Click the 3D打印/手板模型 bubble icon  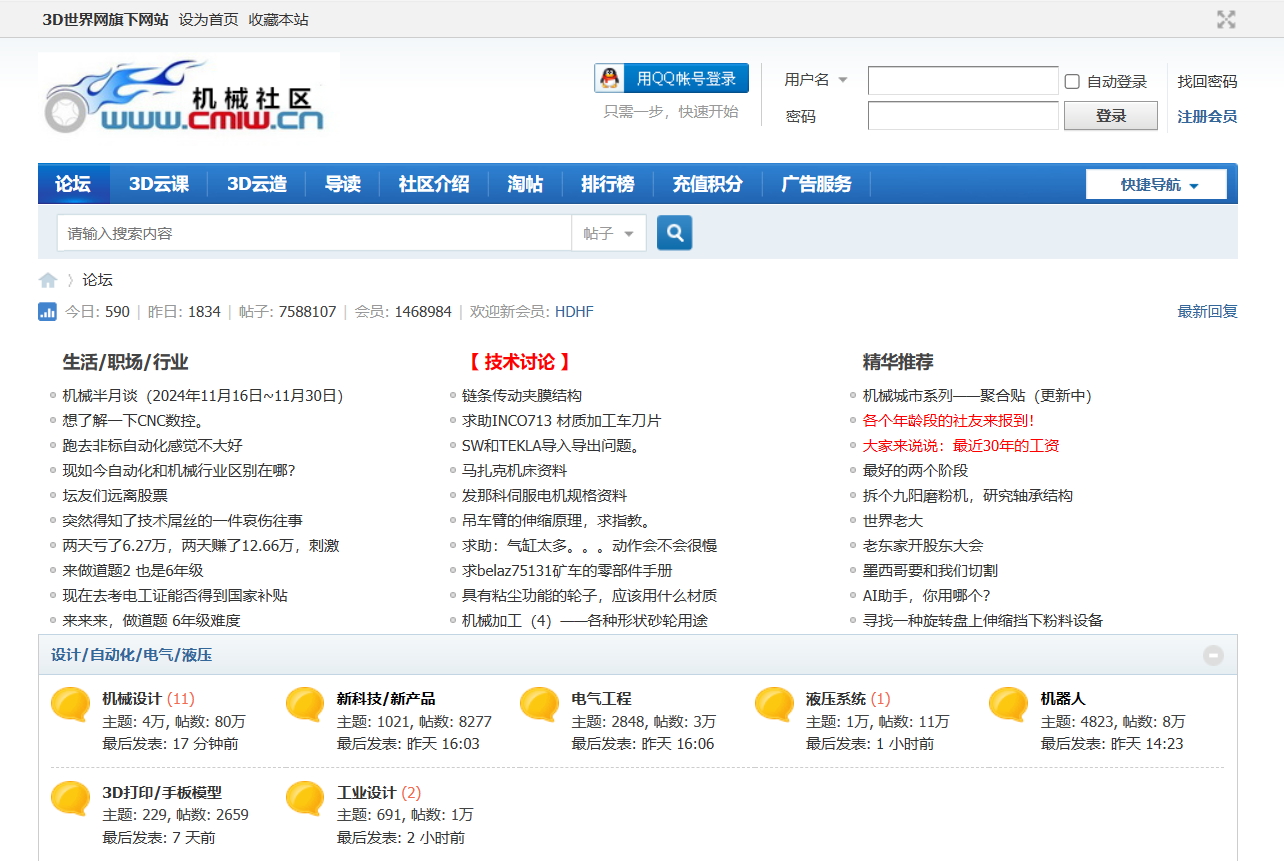tap(70, 799)
